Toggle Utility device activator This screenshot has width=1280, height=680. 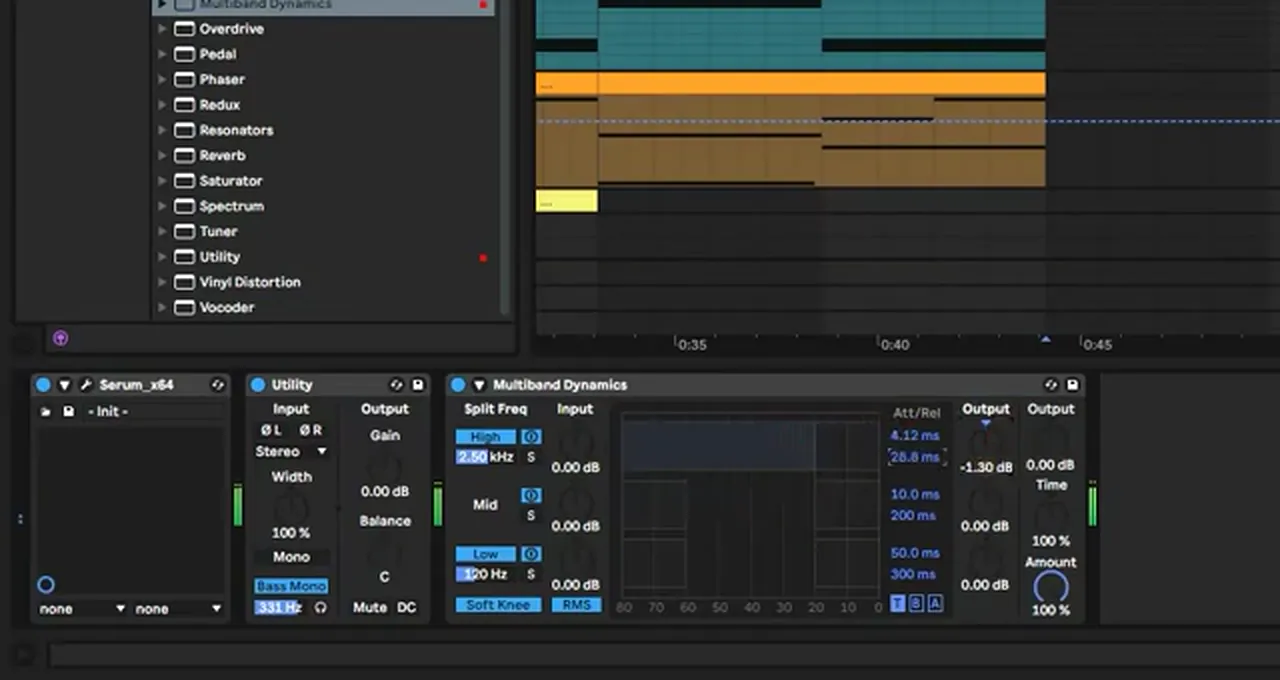click(258, 385)
